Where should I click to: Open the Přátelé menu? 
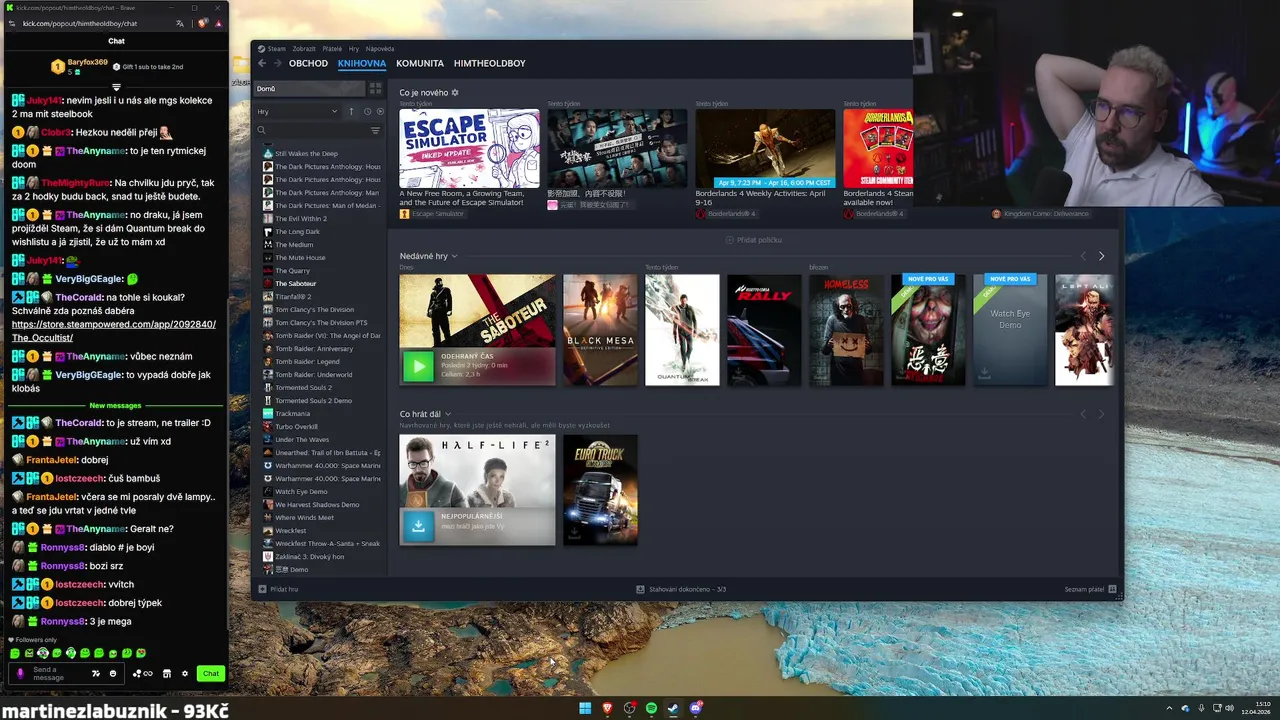332,48
